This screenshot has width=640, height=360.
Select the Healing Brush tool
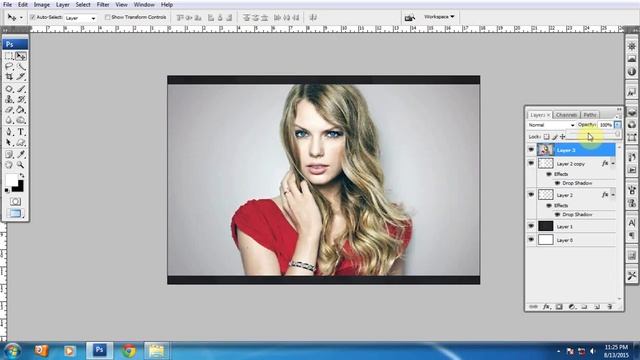[9, 89]
